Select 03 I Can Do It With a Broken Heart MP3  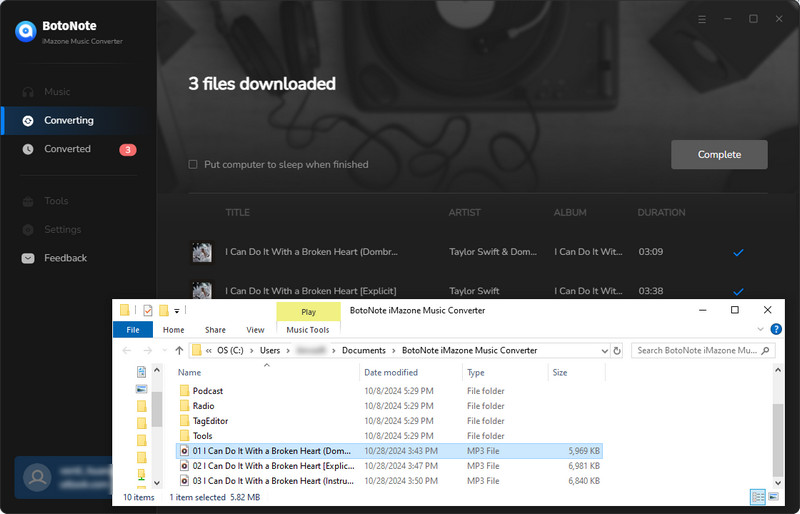point(390,480)
